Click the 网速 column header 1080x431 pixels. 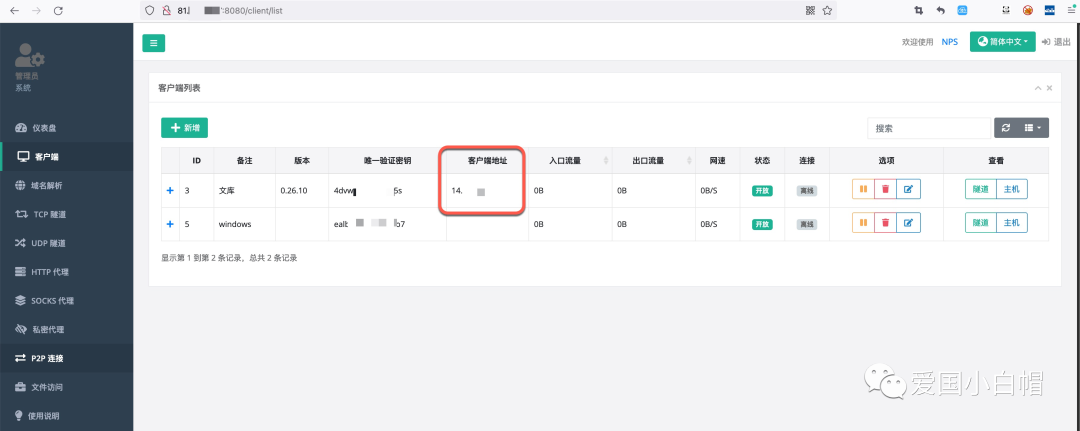717,160
